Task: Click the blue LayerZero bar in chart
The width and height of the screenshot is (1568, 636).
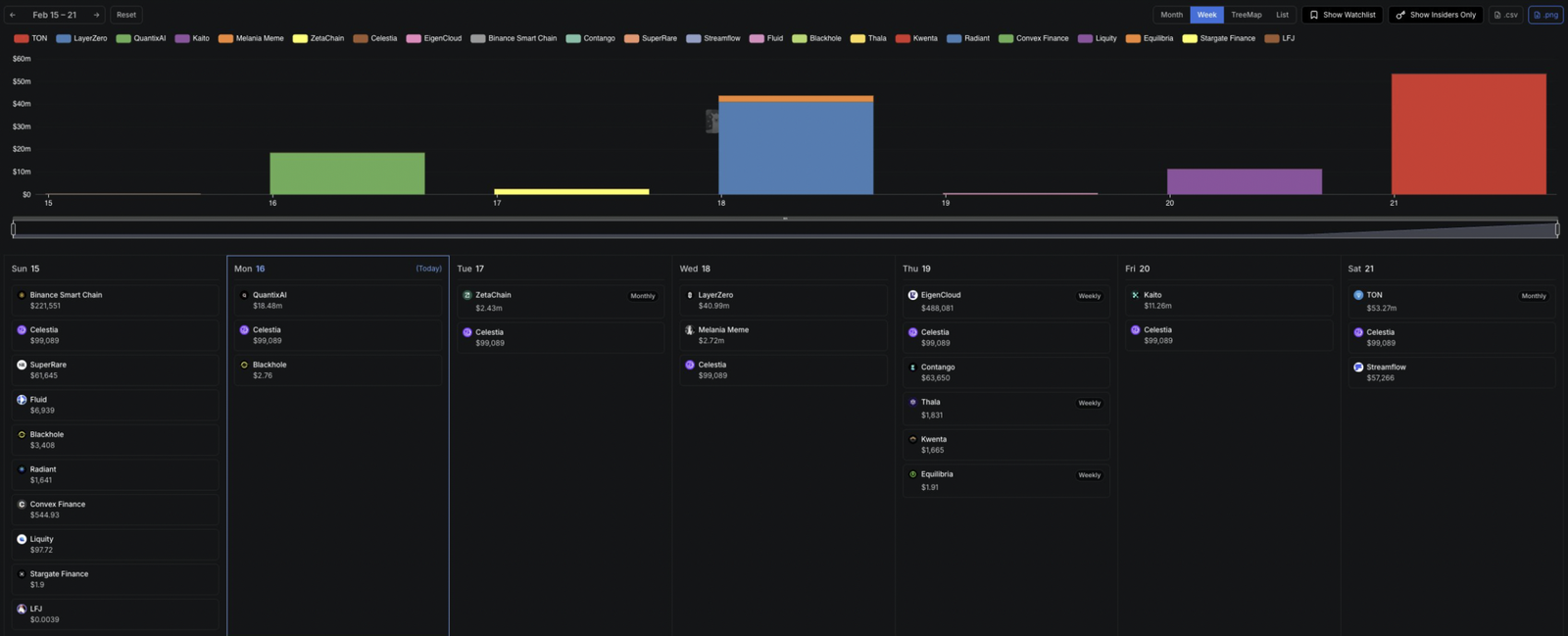Action: click(795, 147)
